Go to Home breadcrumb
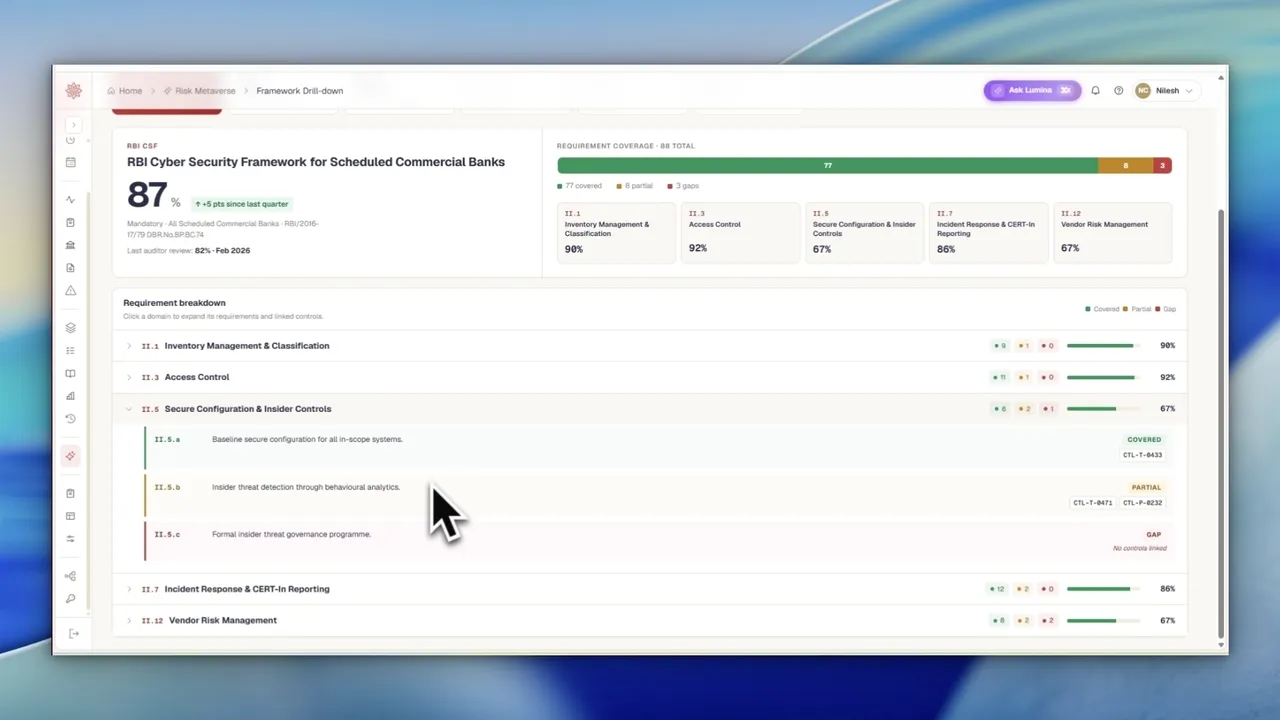The width and height of the screenshot is (1280, 720). click(x=125, y=91)
